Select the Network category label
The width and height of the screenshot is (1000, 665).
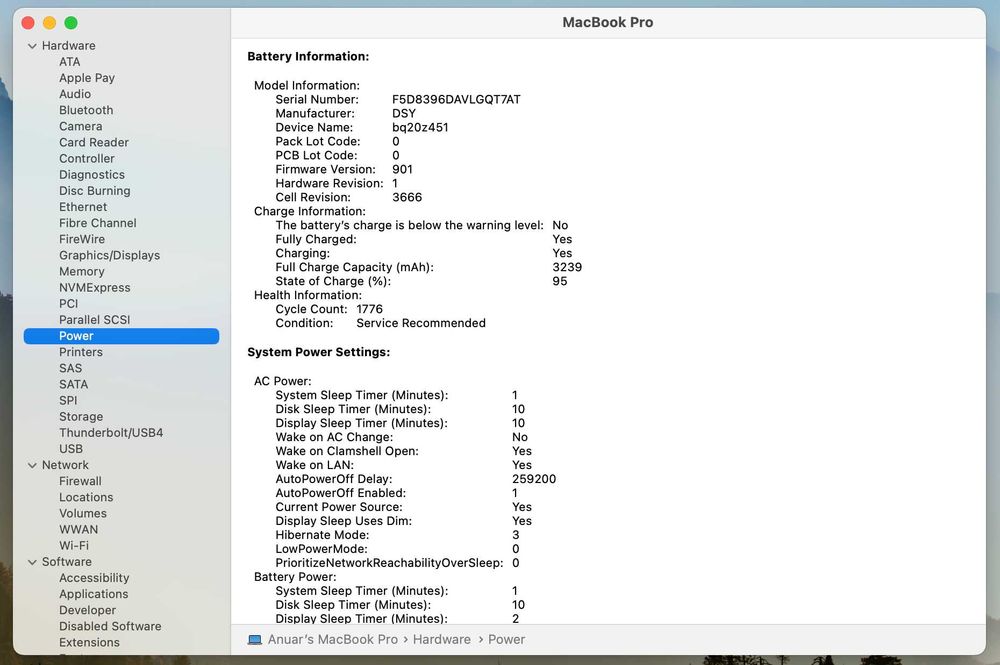(65, 465)
